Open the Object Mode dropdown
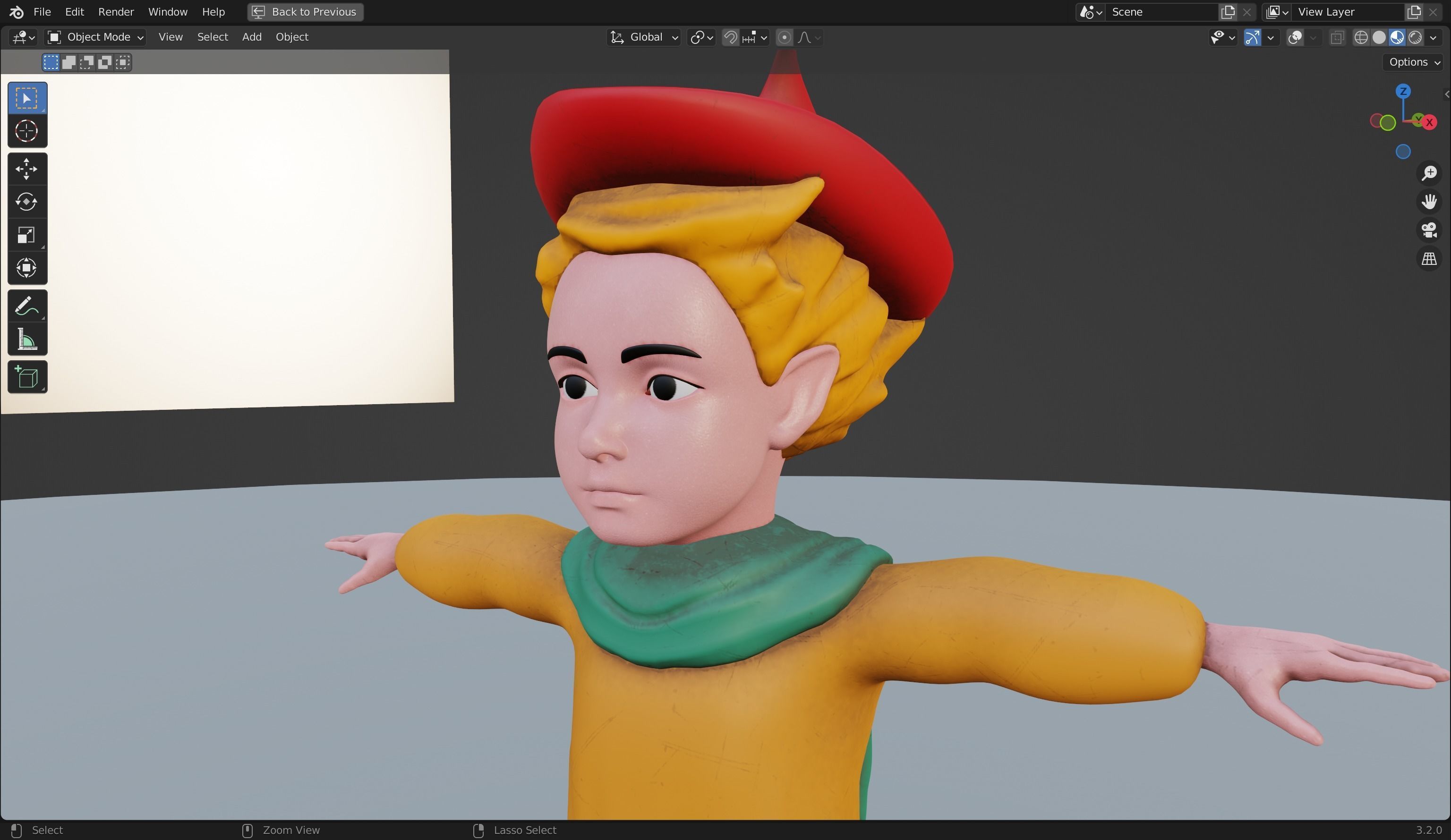1451x840 pixels. click(95, 37)
